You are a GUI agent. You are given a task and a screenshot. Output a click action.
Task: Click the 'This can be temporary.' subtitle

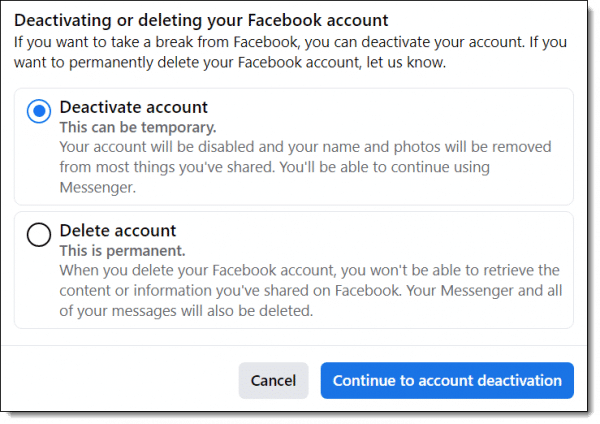pyautogui.click(x=138, y=127)
